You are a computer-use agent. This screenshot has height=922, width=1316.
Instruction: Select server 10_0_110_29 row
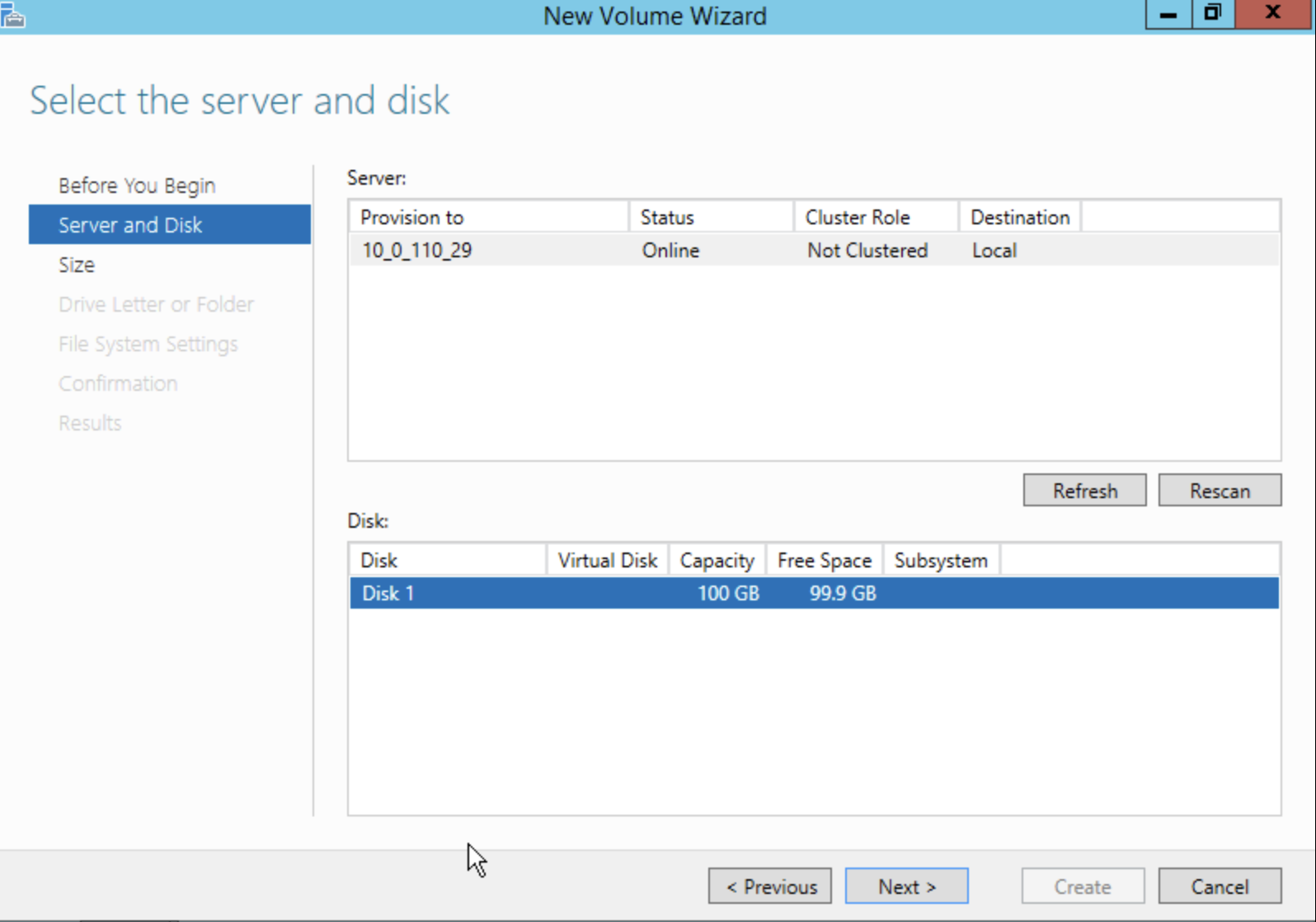pos(416,251)
